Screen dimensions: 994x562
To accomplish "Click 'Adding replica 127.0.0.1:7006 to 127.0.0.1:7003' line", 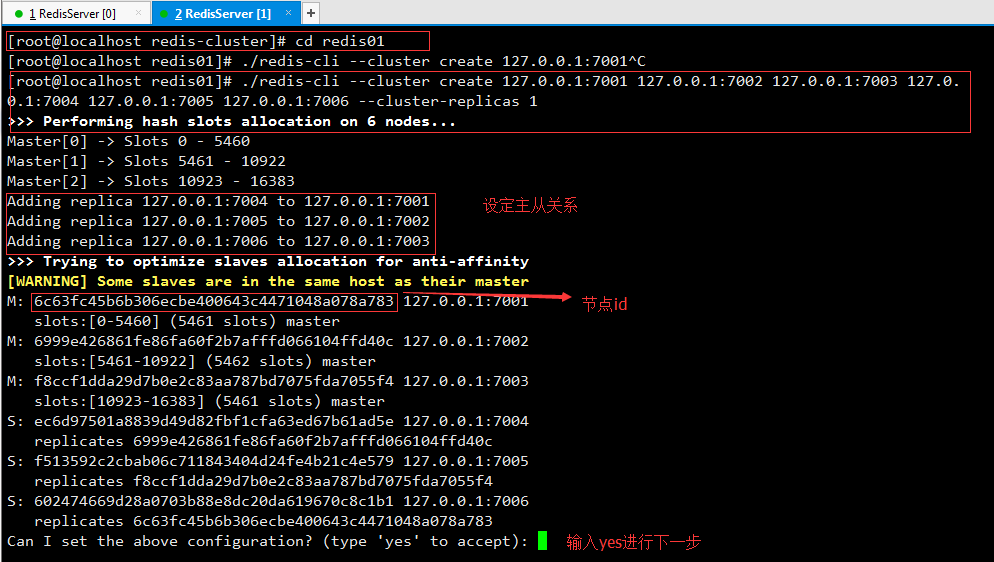I will [x=219, y=241].
